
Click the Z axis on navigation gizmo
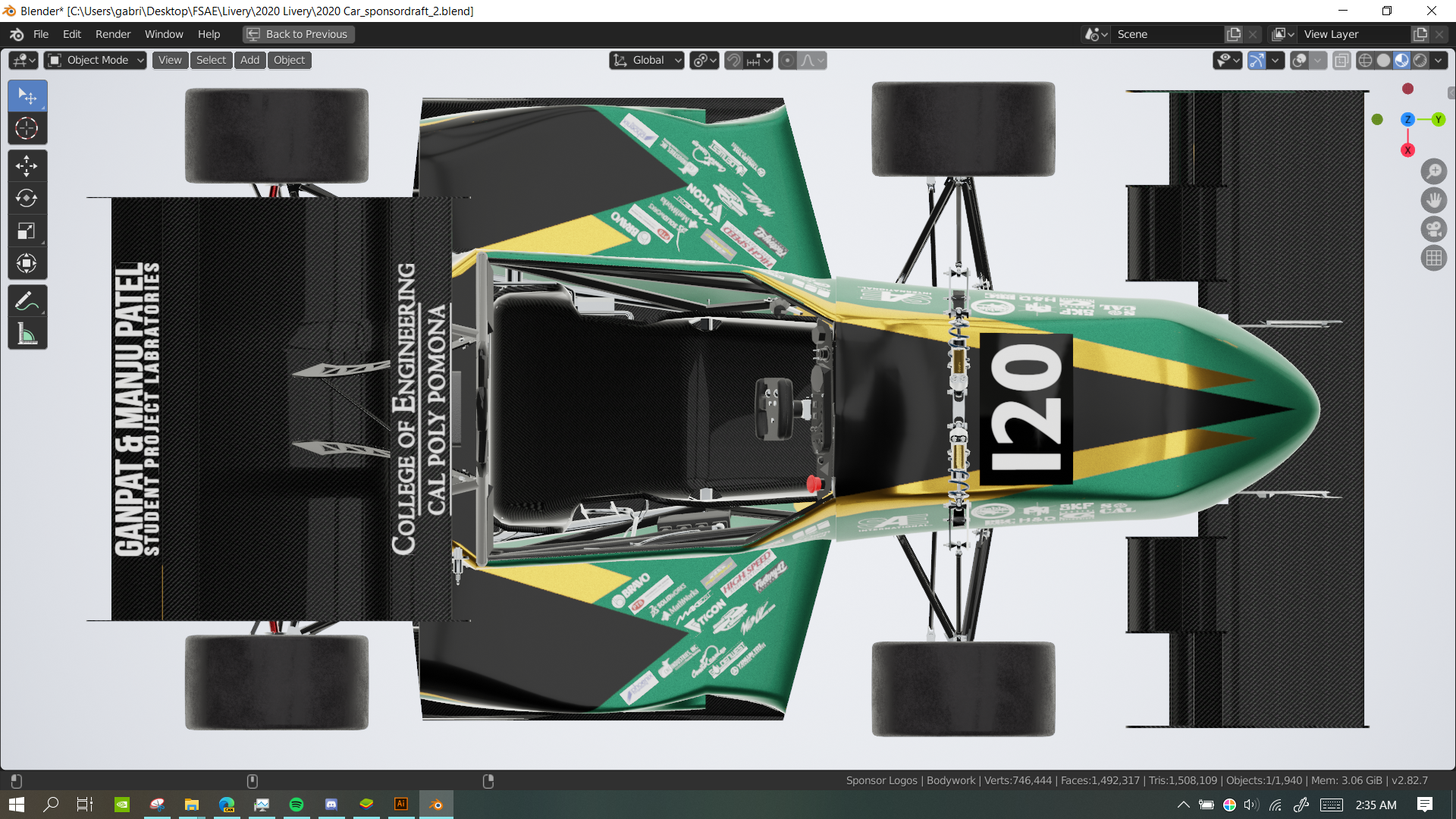(1407, 119)
